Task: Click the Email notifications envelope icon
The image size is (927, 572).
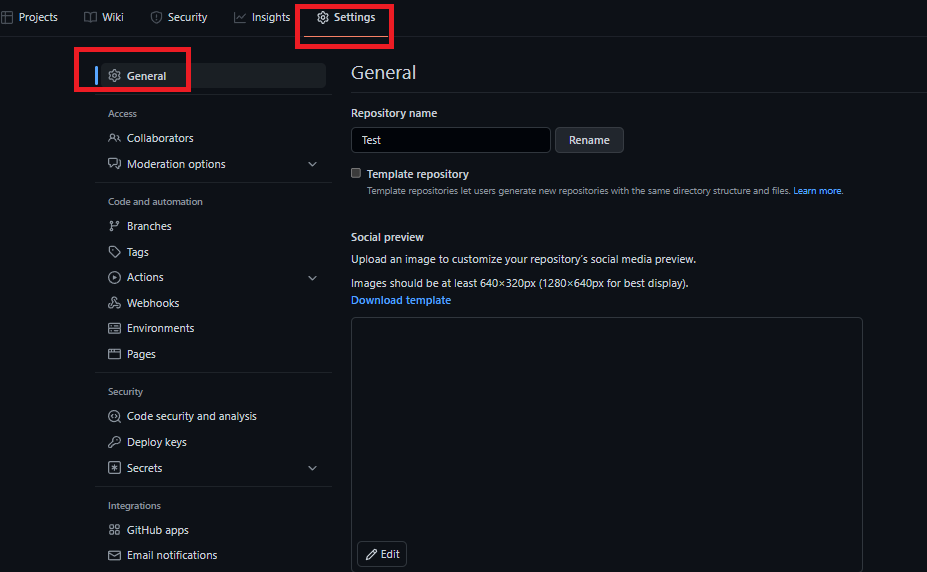Action: 114,555
